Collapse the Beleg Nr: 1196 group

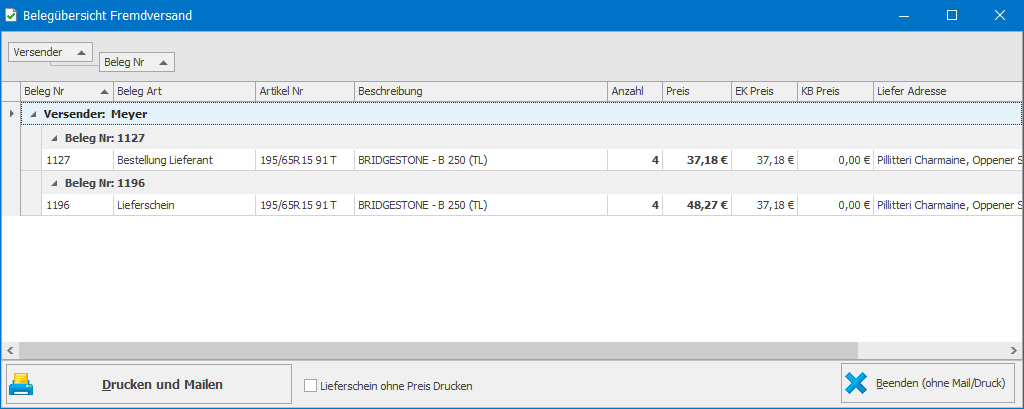tap(53, 184)
